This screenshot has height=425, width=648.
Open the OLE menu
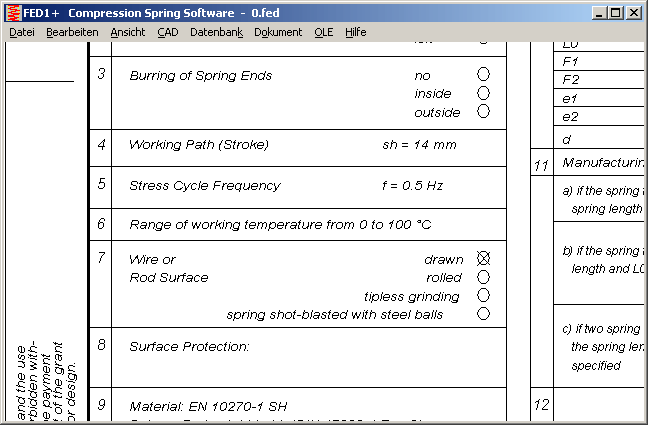click(x=323, y=32)
